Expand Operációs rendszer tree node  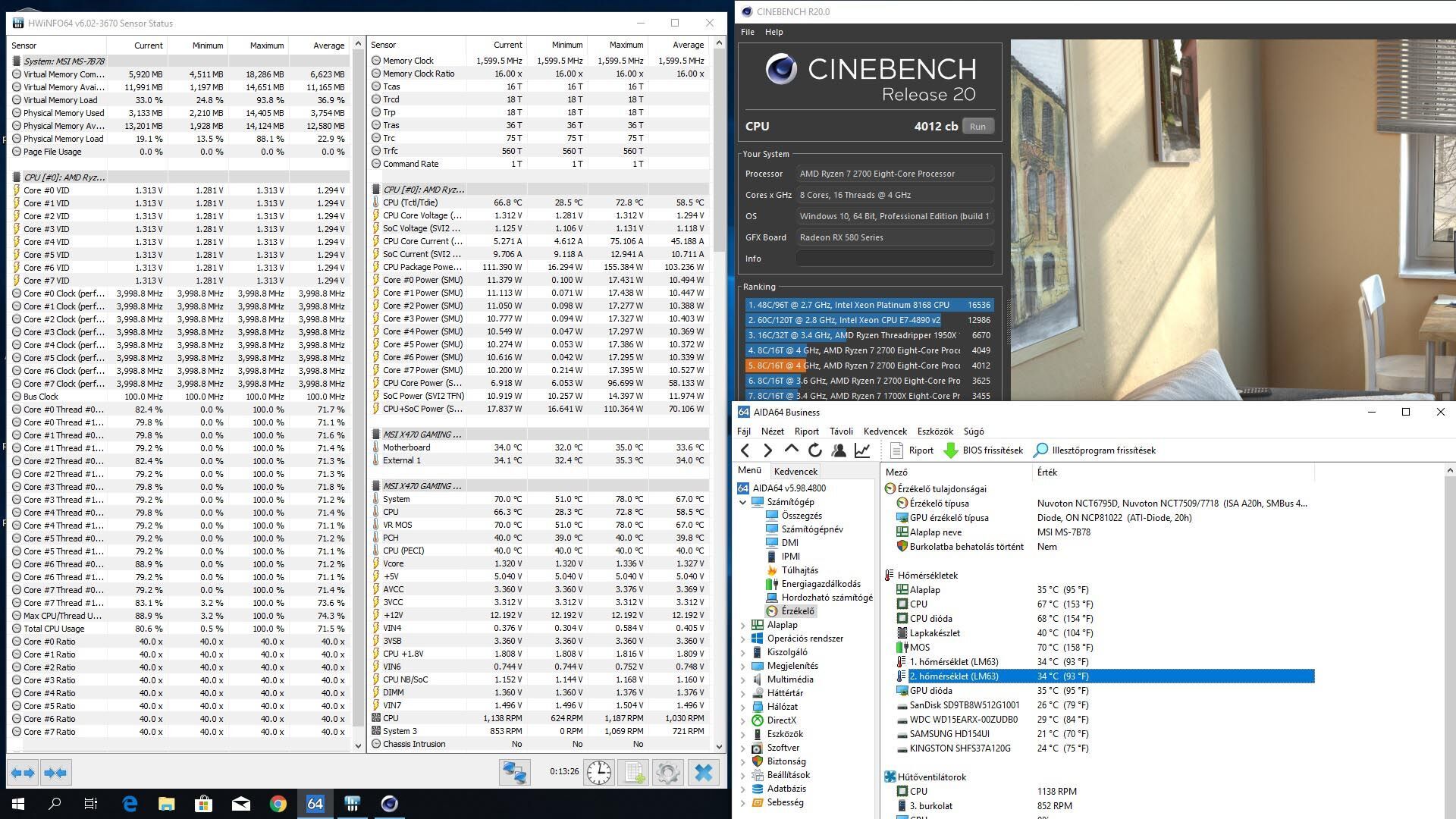coord(743,639)
